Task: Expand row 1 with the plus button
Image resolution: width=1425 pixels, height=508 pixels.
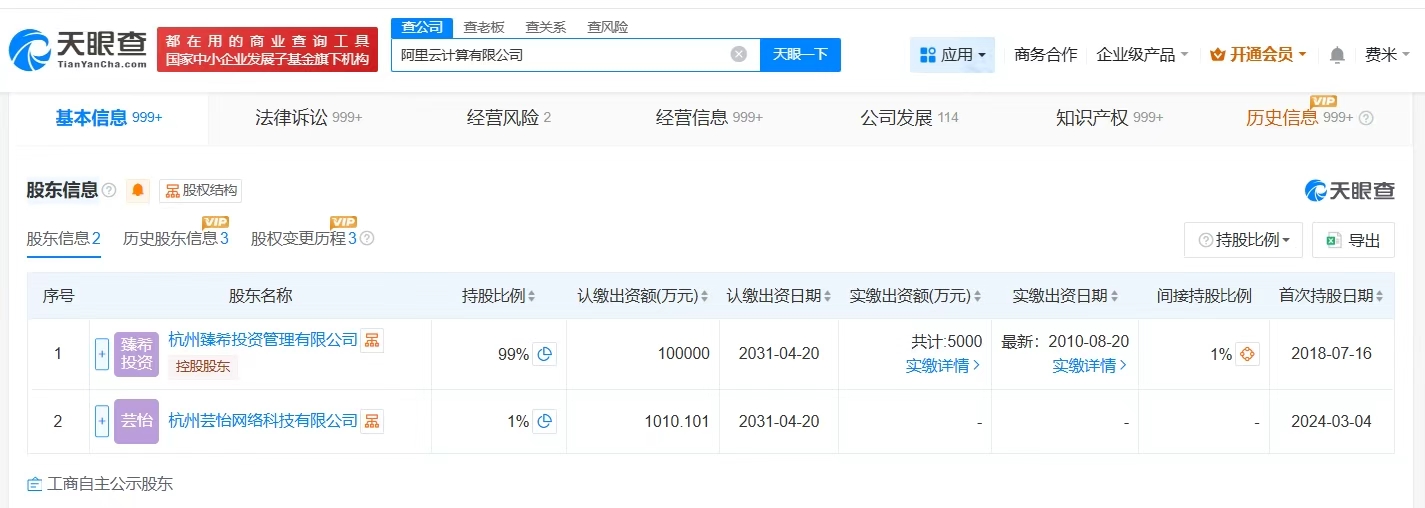Action: click(x=102, y=354)
